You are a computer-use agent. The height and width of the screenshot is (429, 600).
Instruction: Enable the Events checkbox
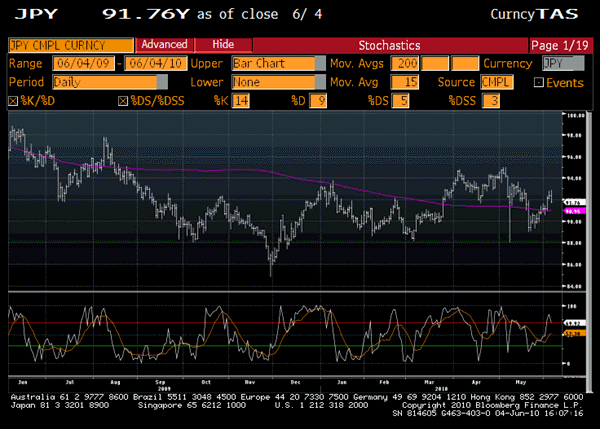click(539, 82)
